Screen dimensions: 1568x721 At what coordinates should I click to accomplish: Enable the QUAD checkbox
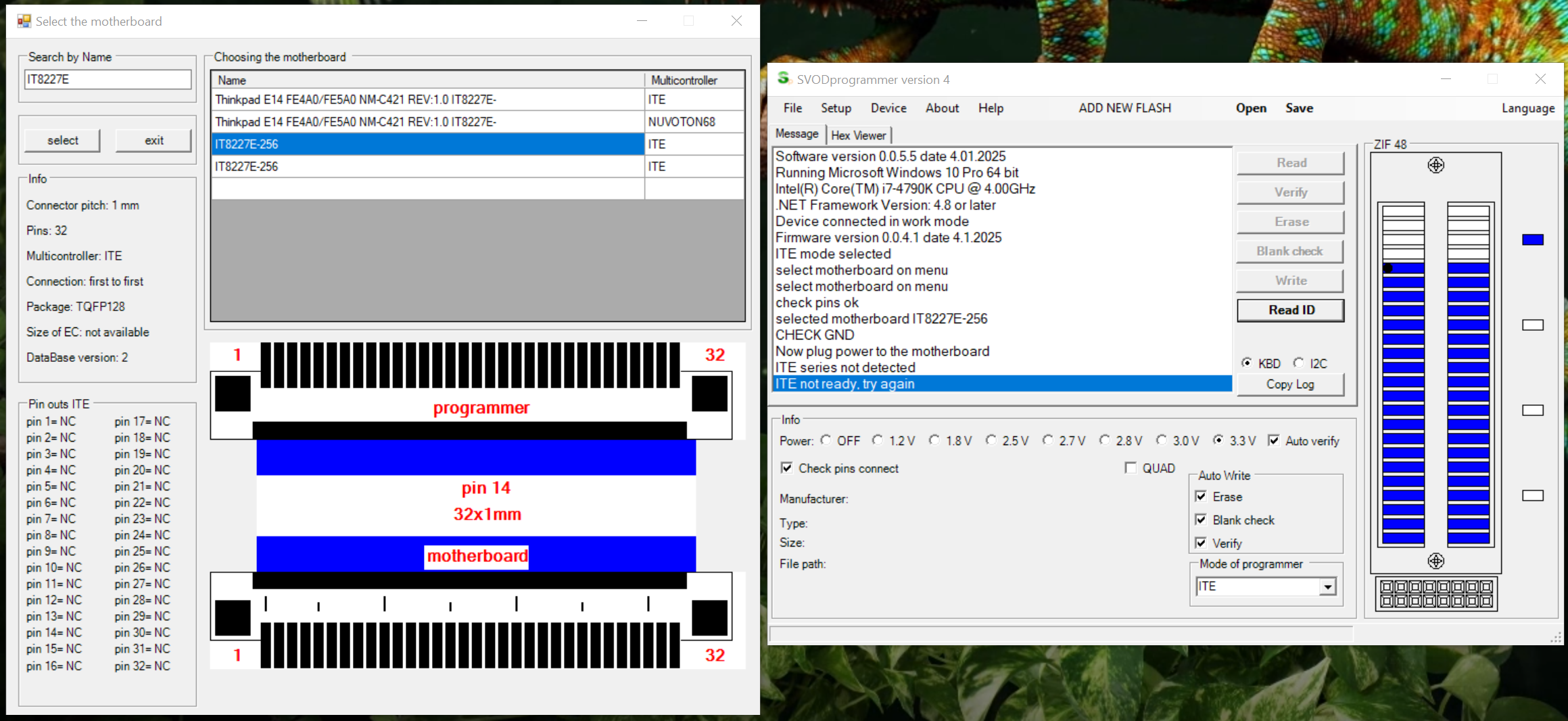pos(1131,468)
